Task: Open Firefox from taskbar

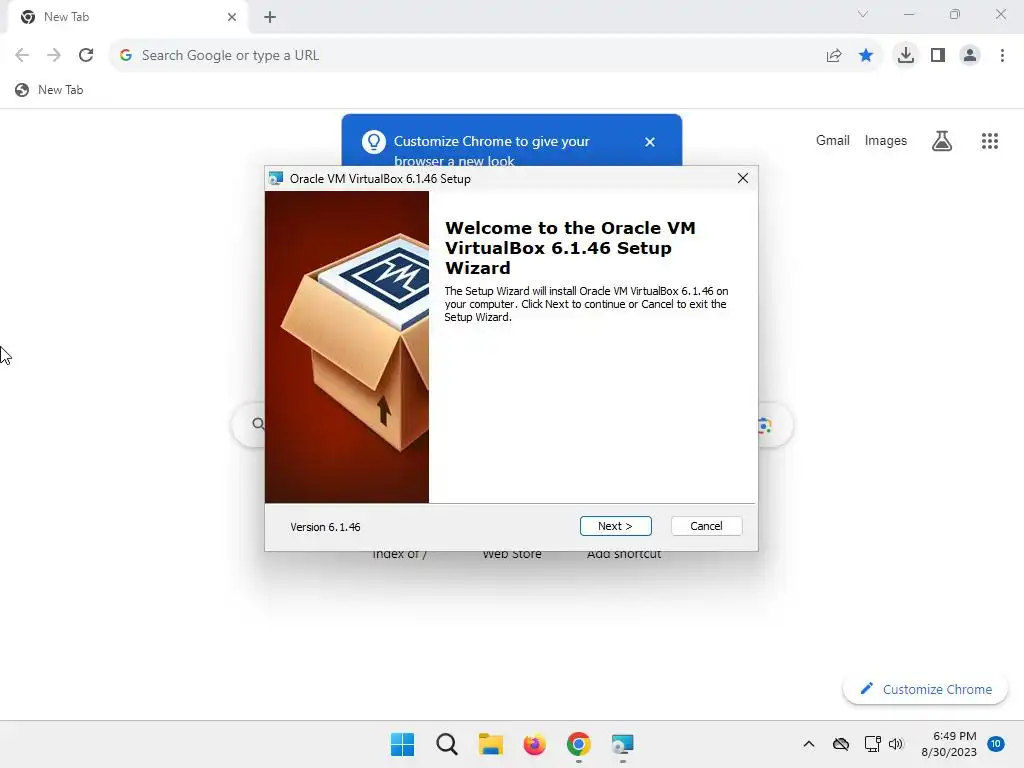Action: pos(534,744)
